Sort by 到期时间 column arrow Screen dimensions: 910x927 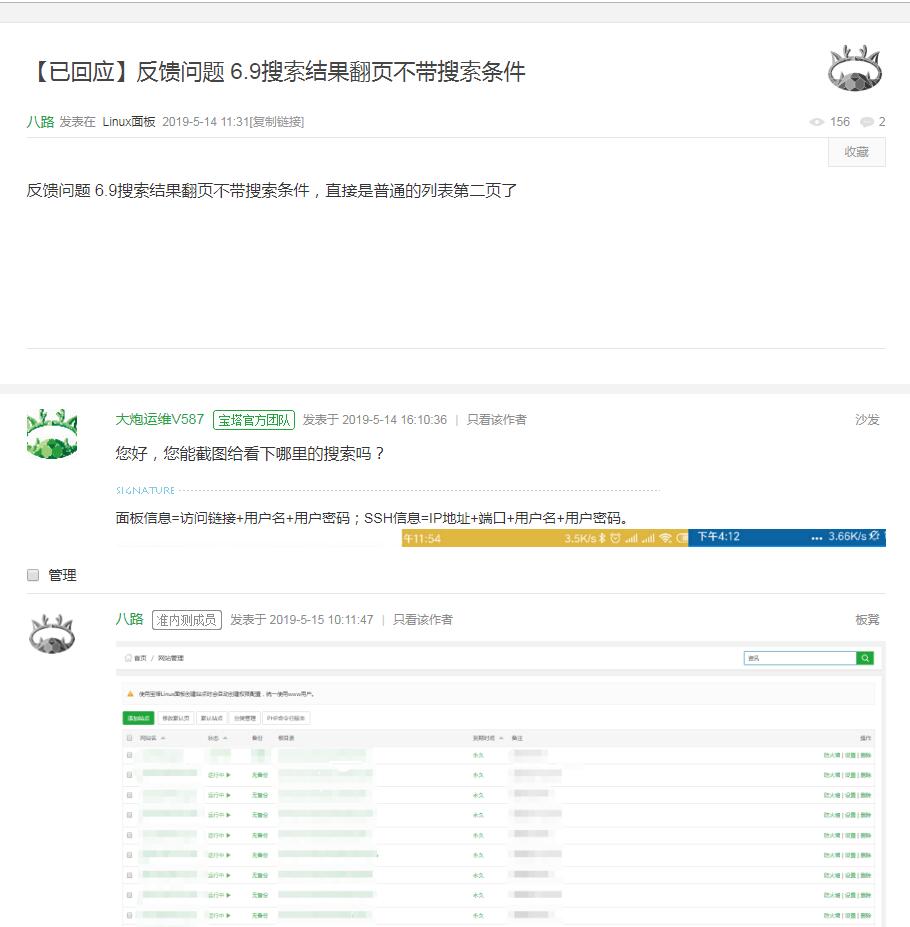tap(501, 738)
